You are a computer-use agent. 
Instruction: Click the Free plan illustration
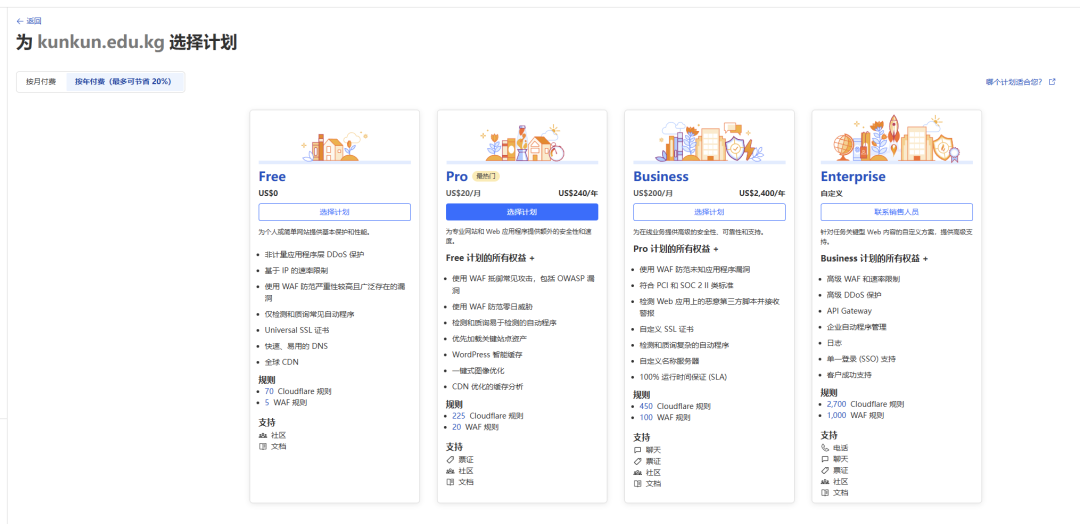[x=335, y=147]
